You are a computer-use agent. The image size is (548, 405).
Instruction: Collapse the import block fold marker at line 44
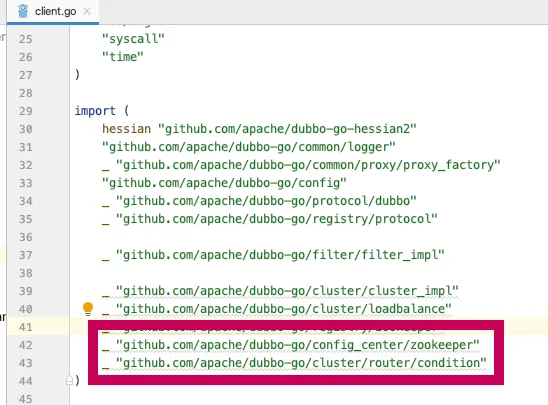69,380
